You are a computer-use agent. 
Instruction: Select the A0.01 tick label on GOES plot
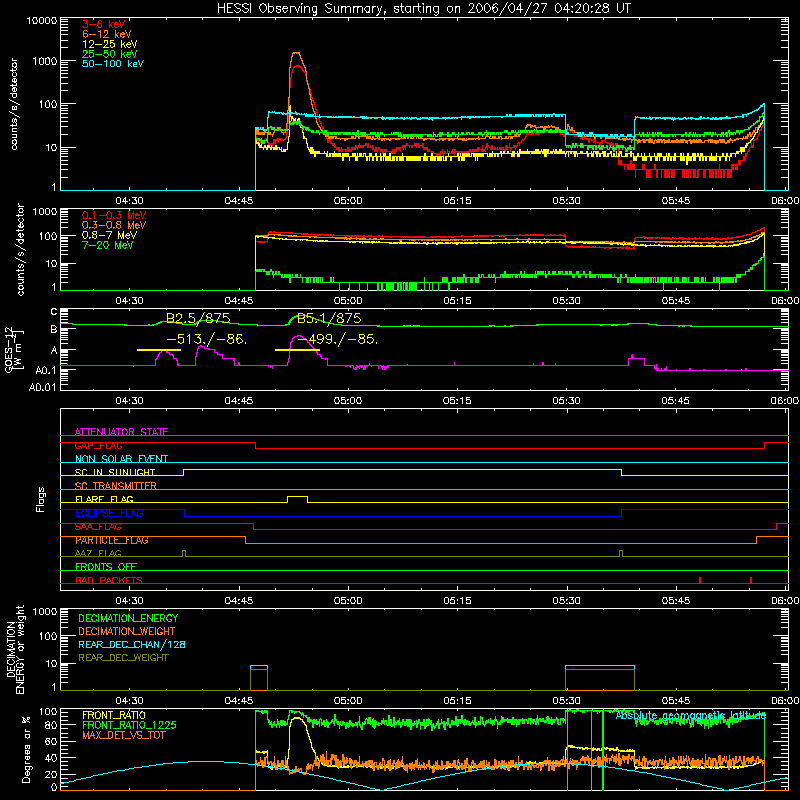42,387
